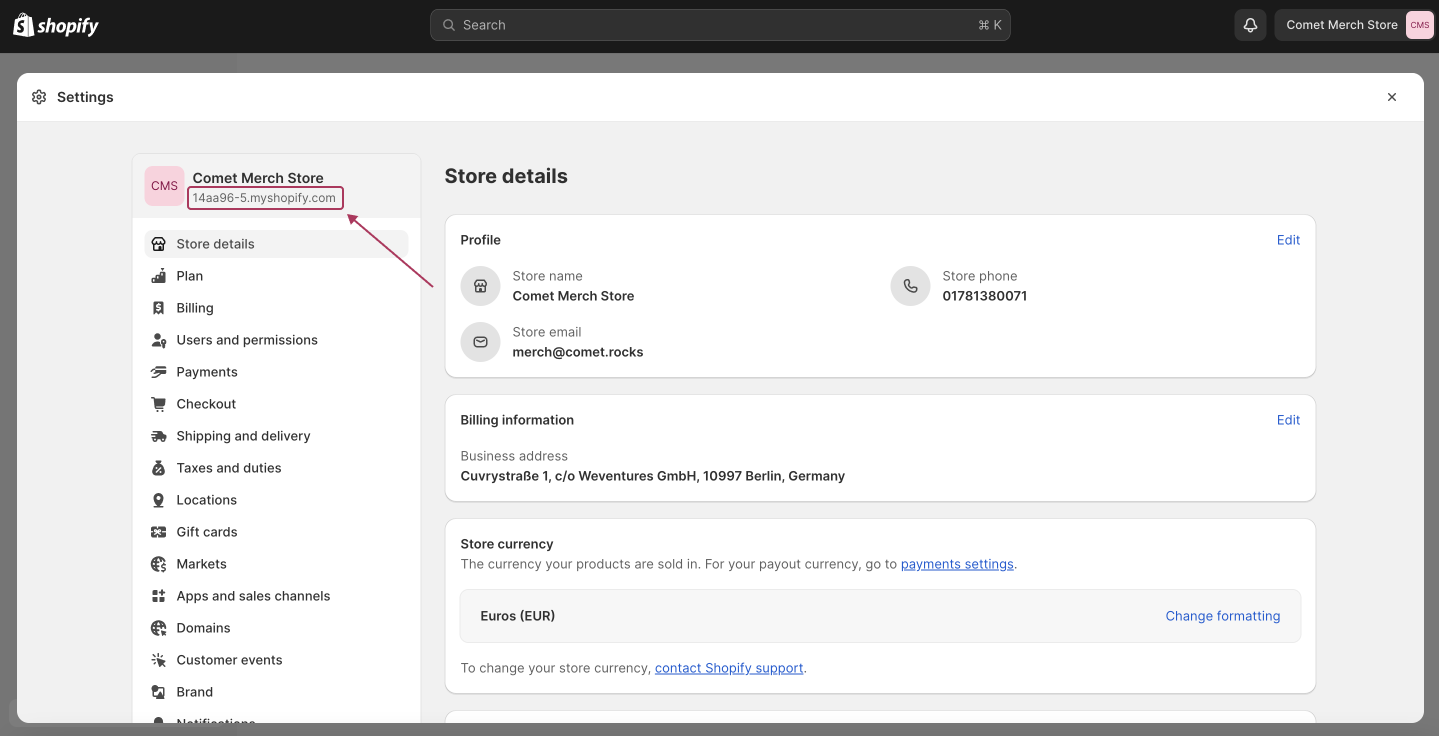Click the Locations pin icon
Screen dimensions: 1439x736
[x=158, y=500]
